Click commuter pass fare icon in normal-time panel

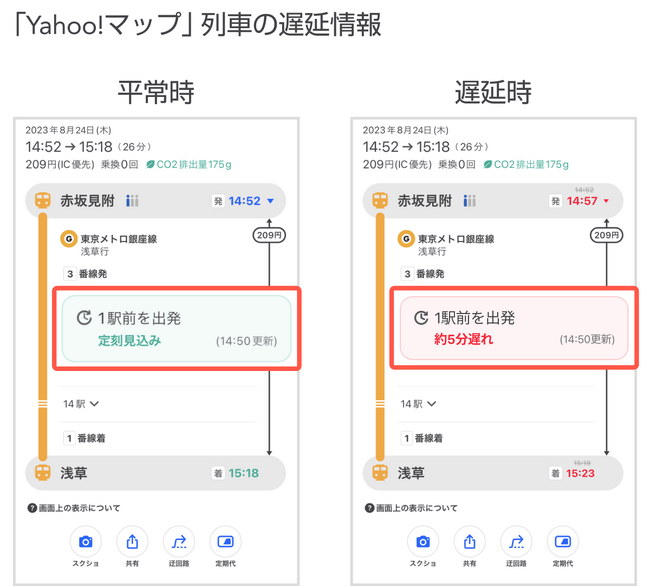pyautogui.click(x=225, y=542)
